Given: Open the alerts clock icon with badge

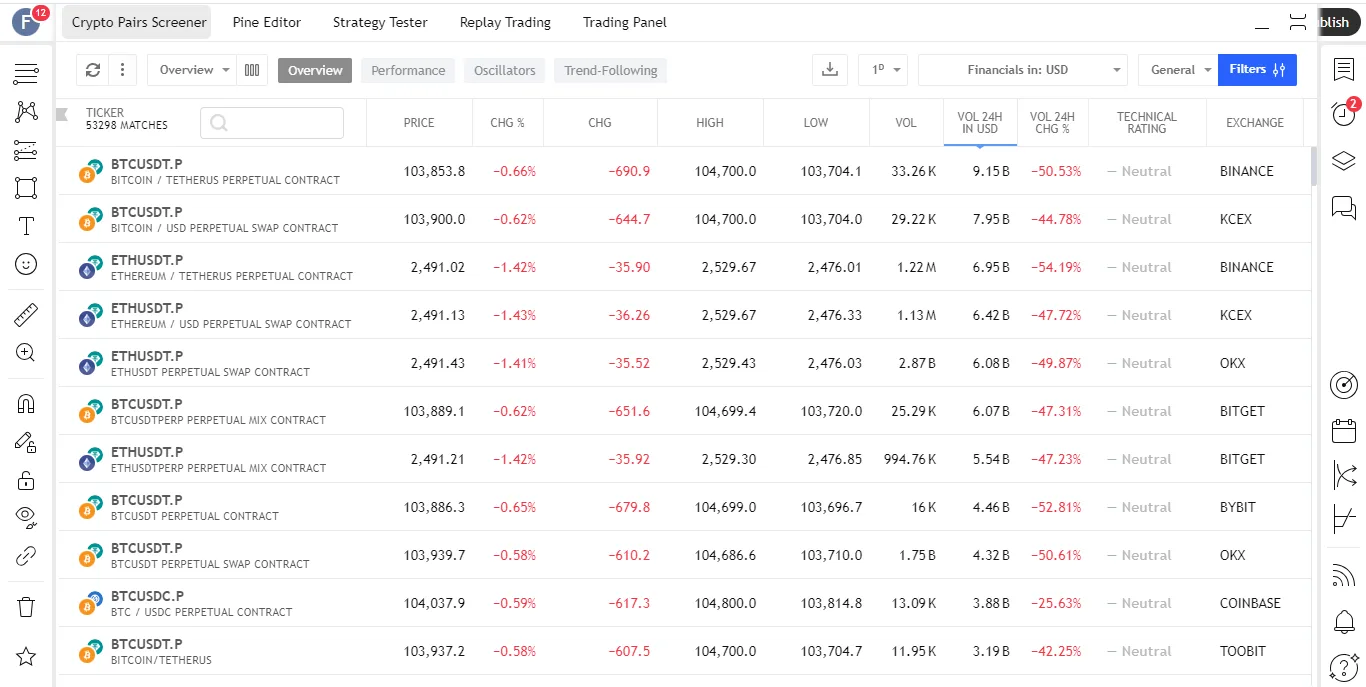Looking at the screenshot, I should [1344, 113].
